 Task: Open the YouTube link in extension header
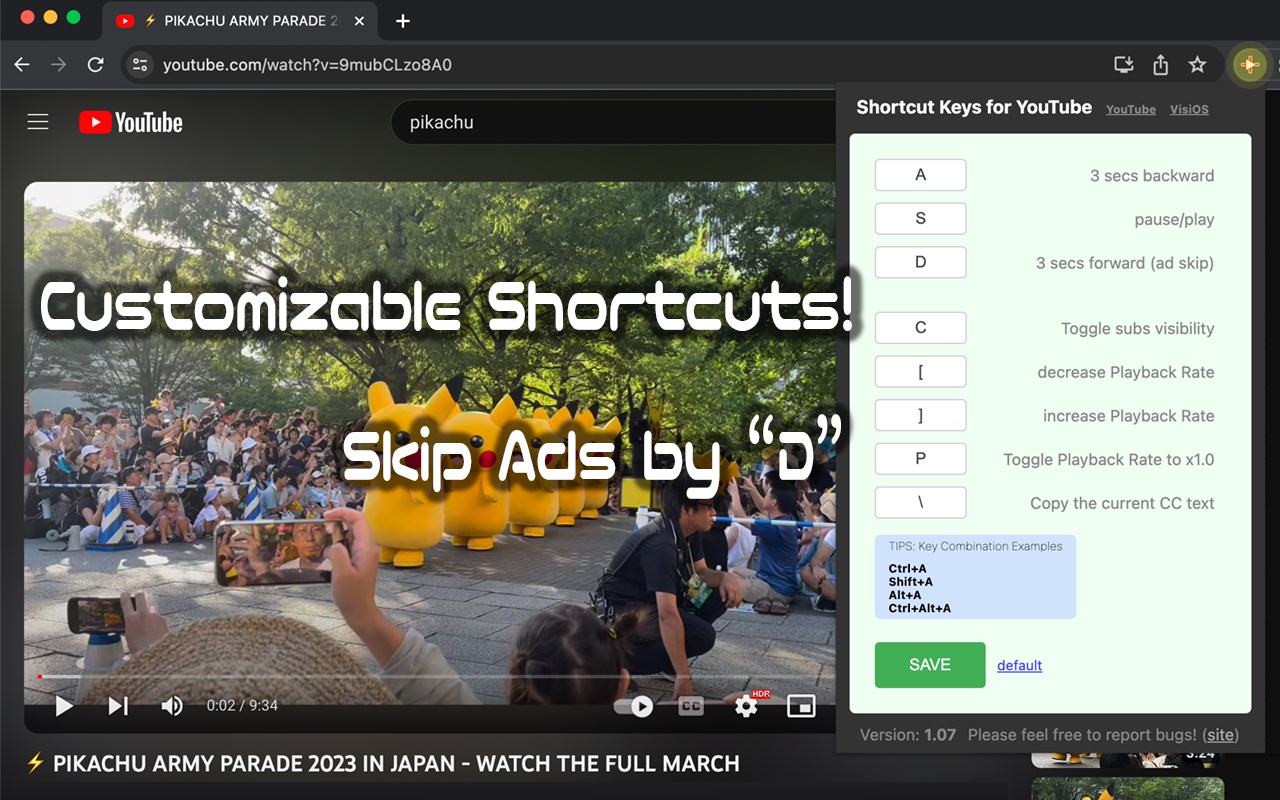pyautogui.click(x=1131, y=109)
